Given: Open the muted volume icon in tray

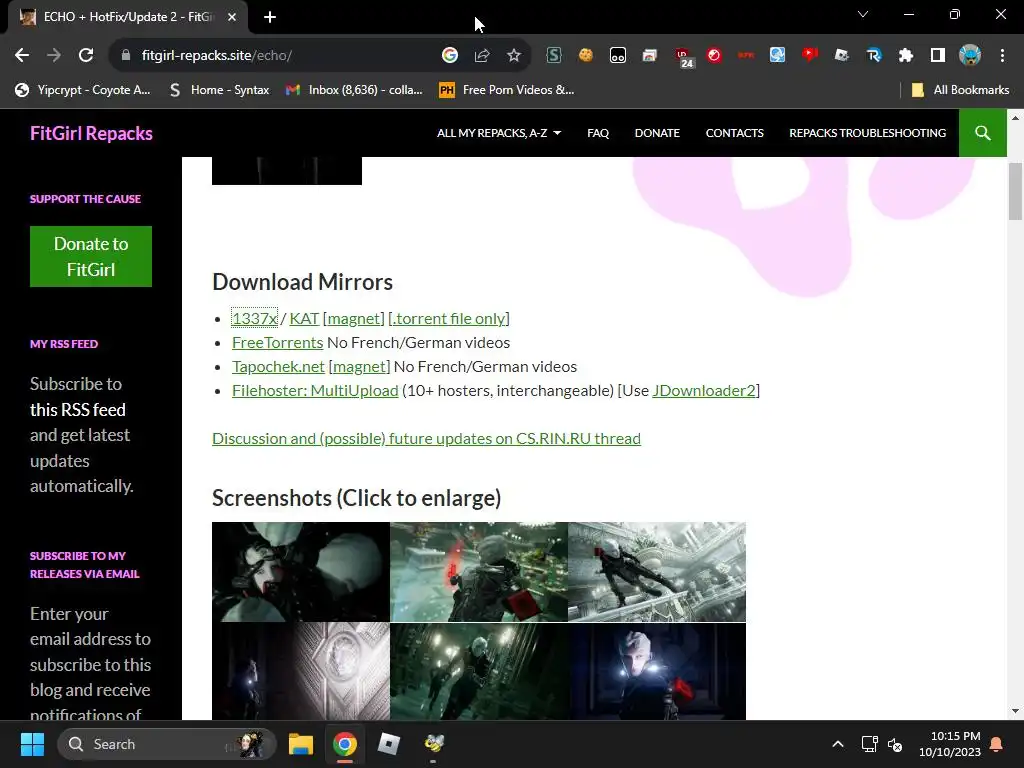Looking at the screenshot, I should 895,744.
